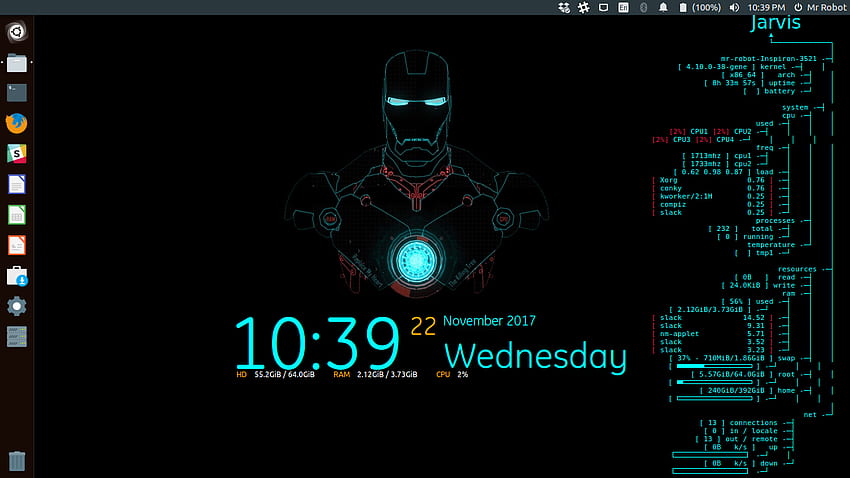
Task: Click RAM 2.12GiB / 3.73GiB readout under clock
Action: click(x=375, y=374)
